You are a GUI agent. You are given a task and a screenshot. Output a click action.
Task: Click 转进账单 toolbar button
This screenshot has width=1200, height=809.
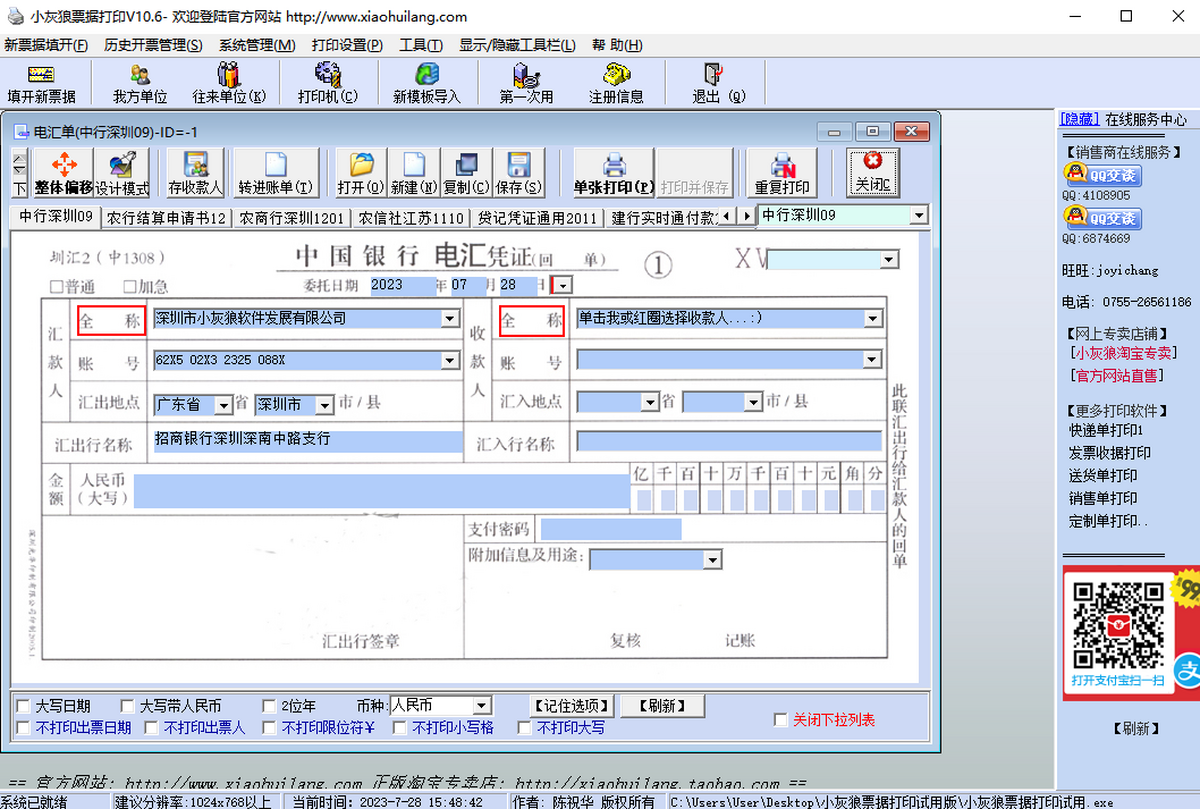tap(275, 174)
